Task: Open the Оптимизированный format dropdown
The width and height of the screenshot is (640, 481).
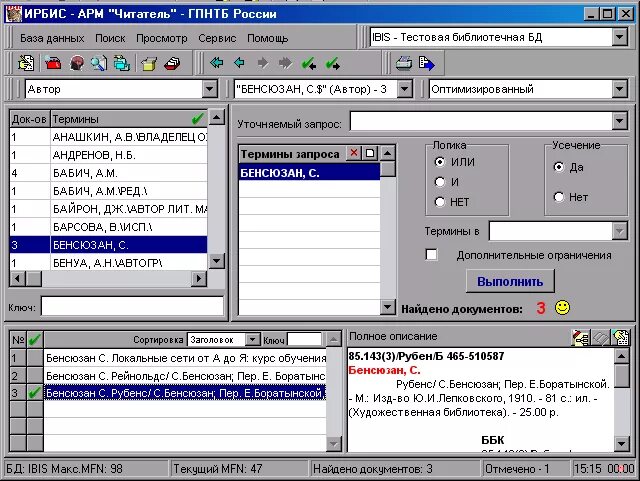Action: (619, 89)
